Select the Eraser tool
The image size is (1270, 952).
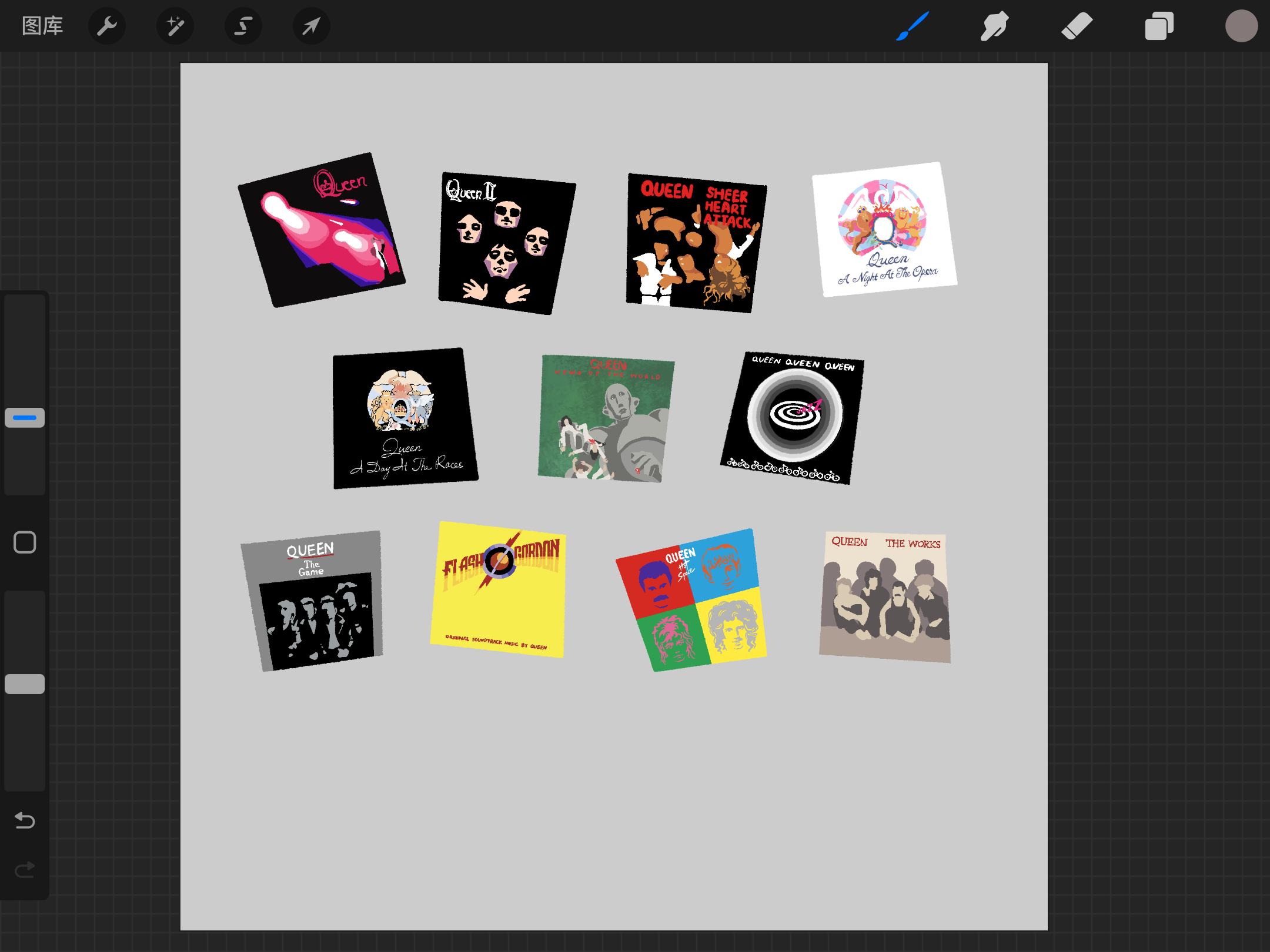click(1077, 26)
